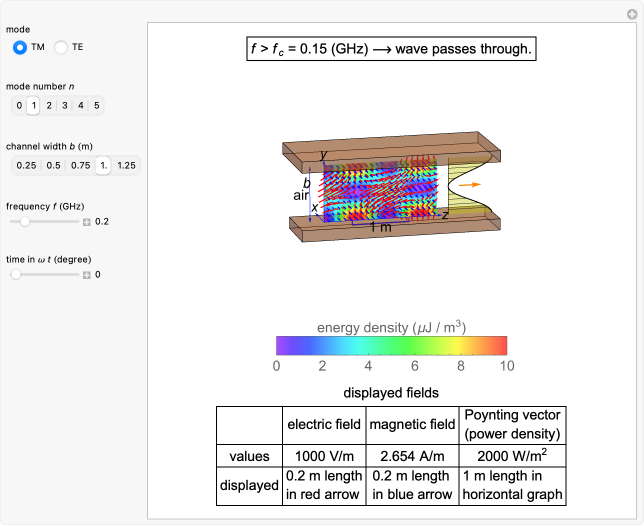
Task: Select mode number 5
Action: (x=96, y=106)
